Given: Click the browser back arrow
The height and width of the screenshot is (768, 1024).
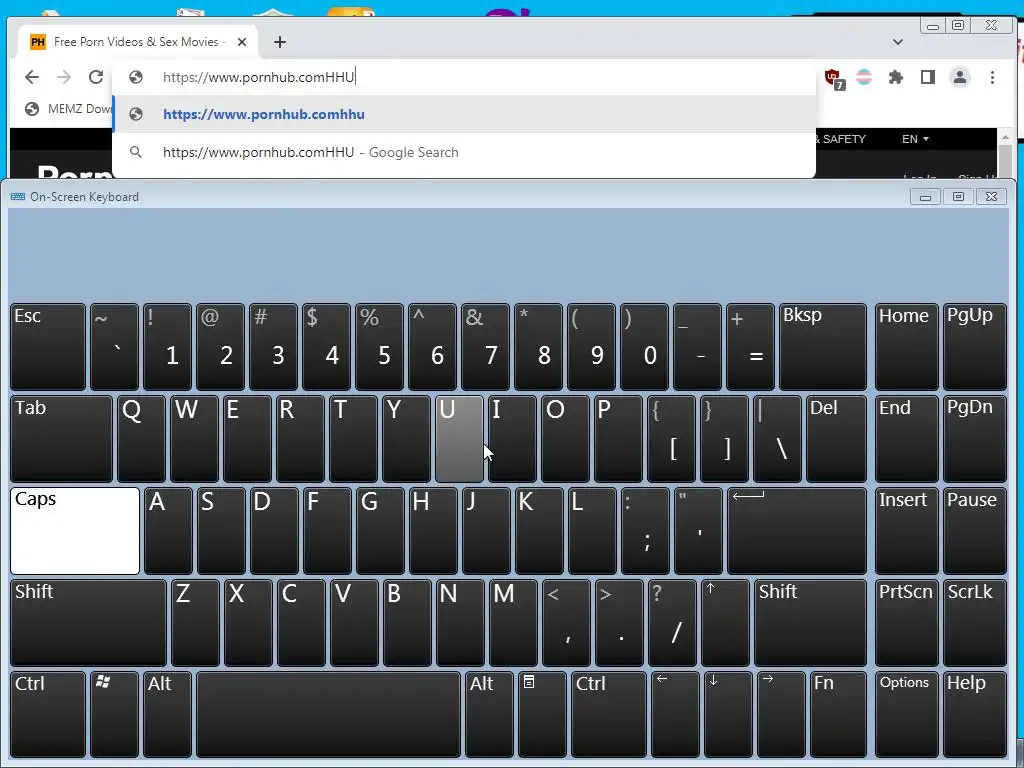Looking at the screenshot, I should [x=31, y=77].
